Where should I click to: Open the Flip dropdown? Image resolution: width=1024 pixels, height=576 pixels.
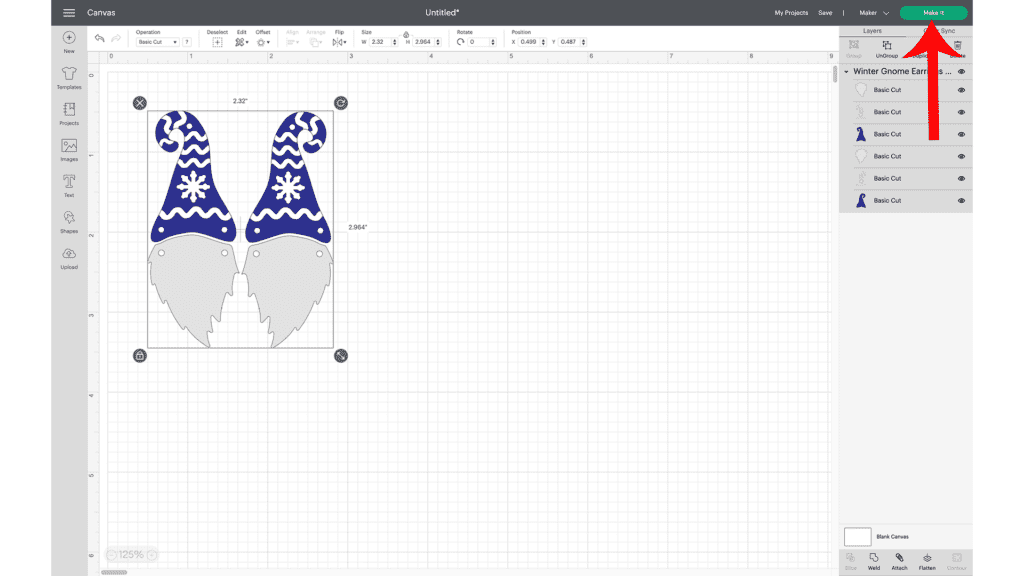[339, 42]
